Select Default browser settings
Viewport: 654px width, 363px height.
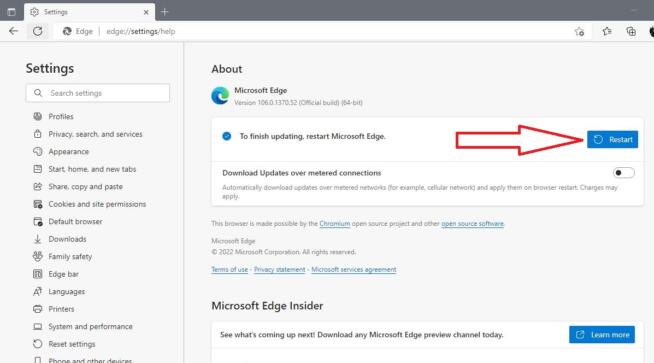tap(75, 222)
